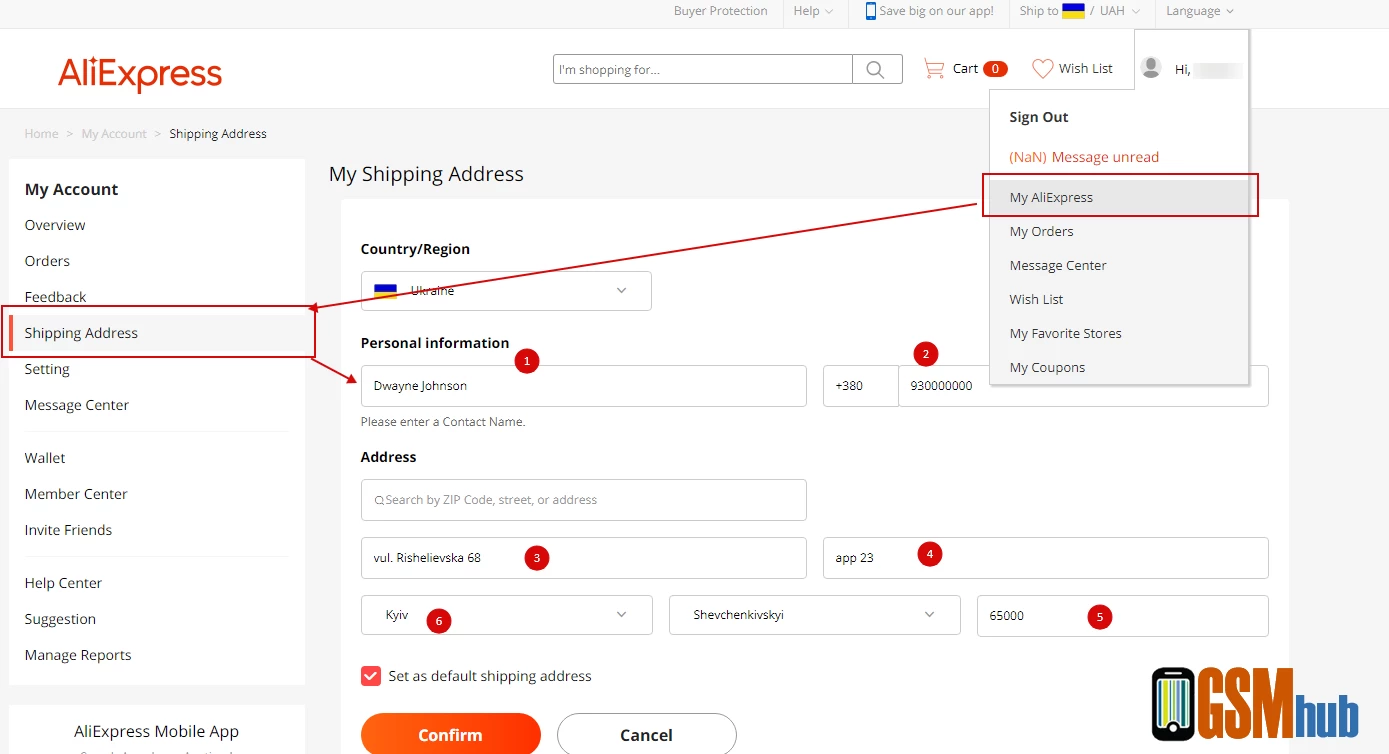The height and width of the screenshot is (754, 1389).
Task: Click the Wish List heart icon
Action: pos(1042,69)
